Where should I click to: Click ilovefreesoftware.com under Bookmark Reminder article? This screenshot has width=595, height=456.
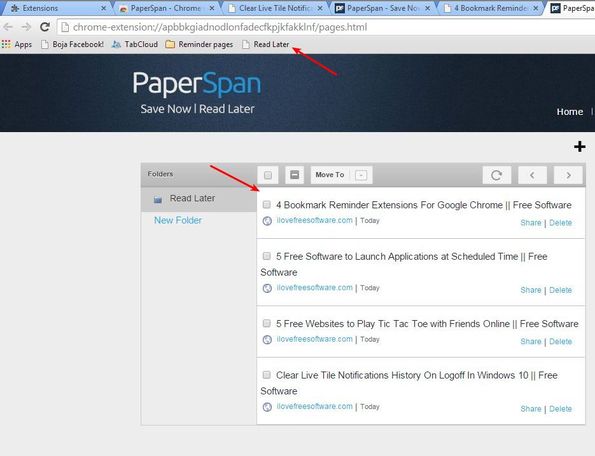pos(315,220)
